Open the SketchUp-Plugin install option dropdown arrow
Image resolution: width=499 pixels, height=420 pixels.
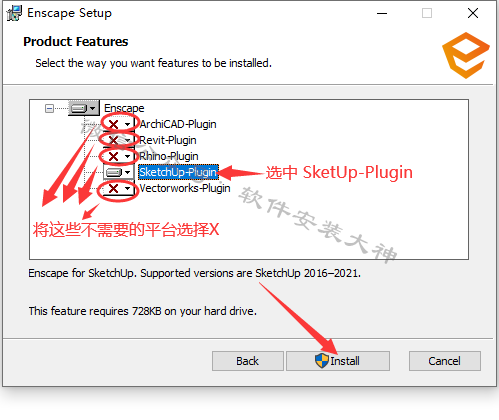127,173
